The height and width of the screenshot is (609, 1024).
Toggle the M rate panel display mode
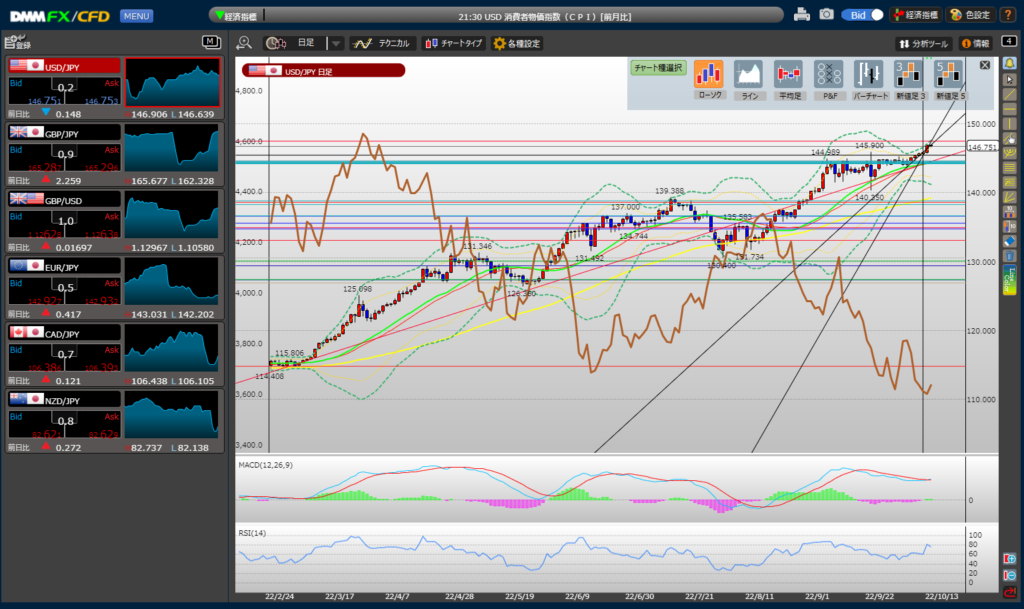tap(211, 42)
